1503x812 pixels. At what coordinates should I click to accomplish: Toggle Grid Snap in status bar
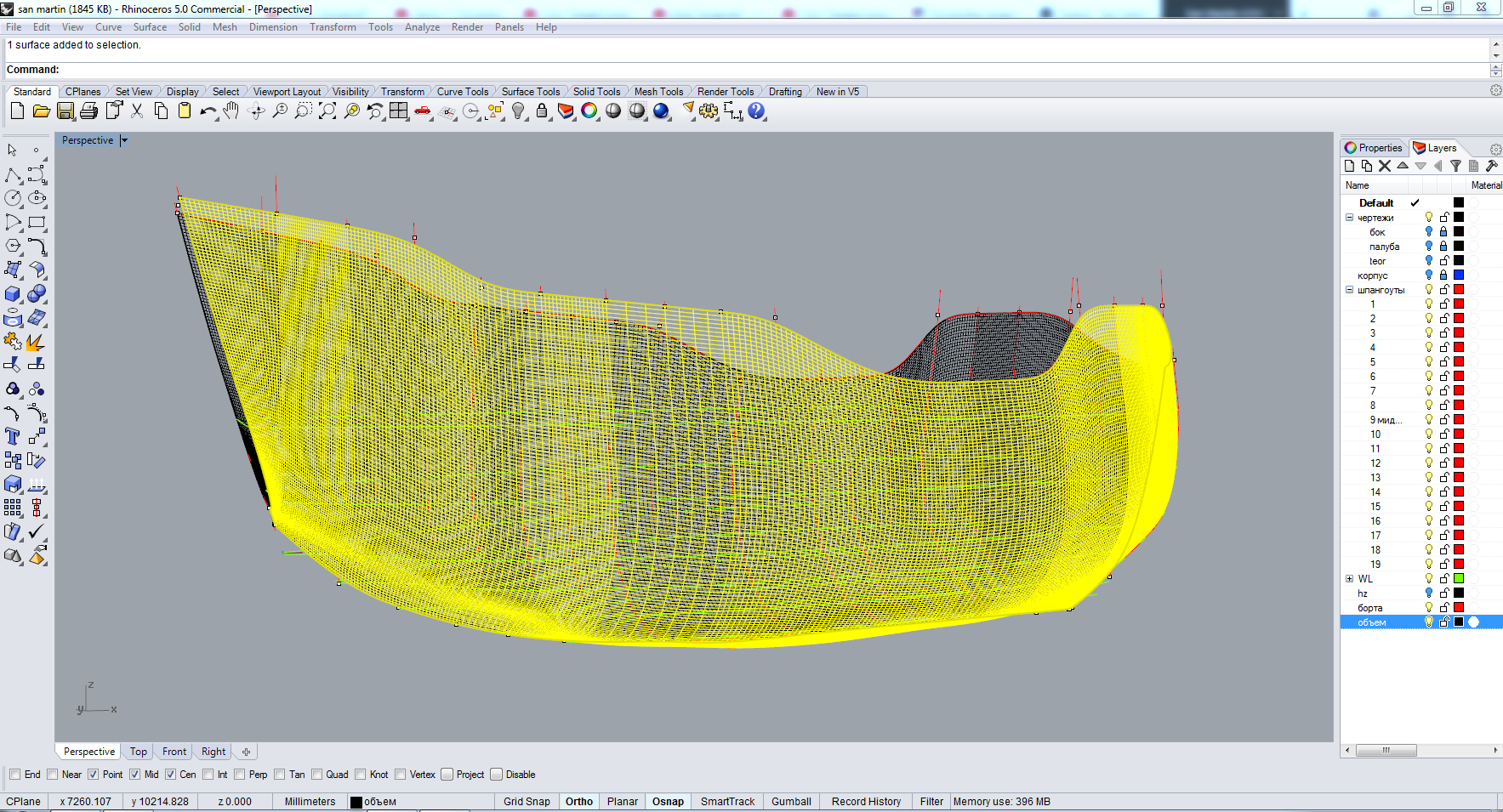pos(527,802)
